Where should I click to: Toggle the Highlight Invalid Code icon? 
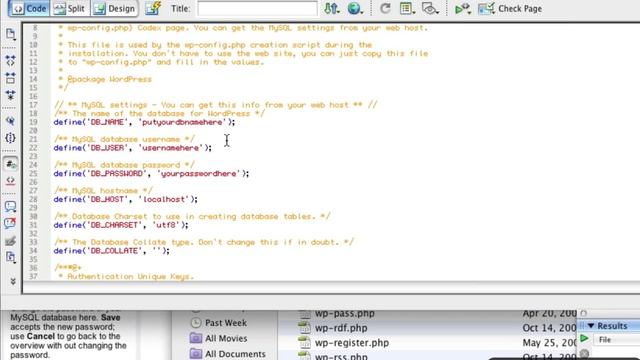[x=11, y=180]
